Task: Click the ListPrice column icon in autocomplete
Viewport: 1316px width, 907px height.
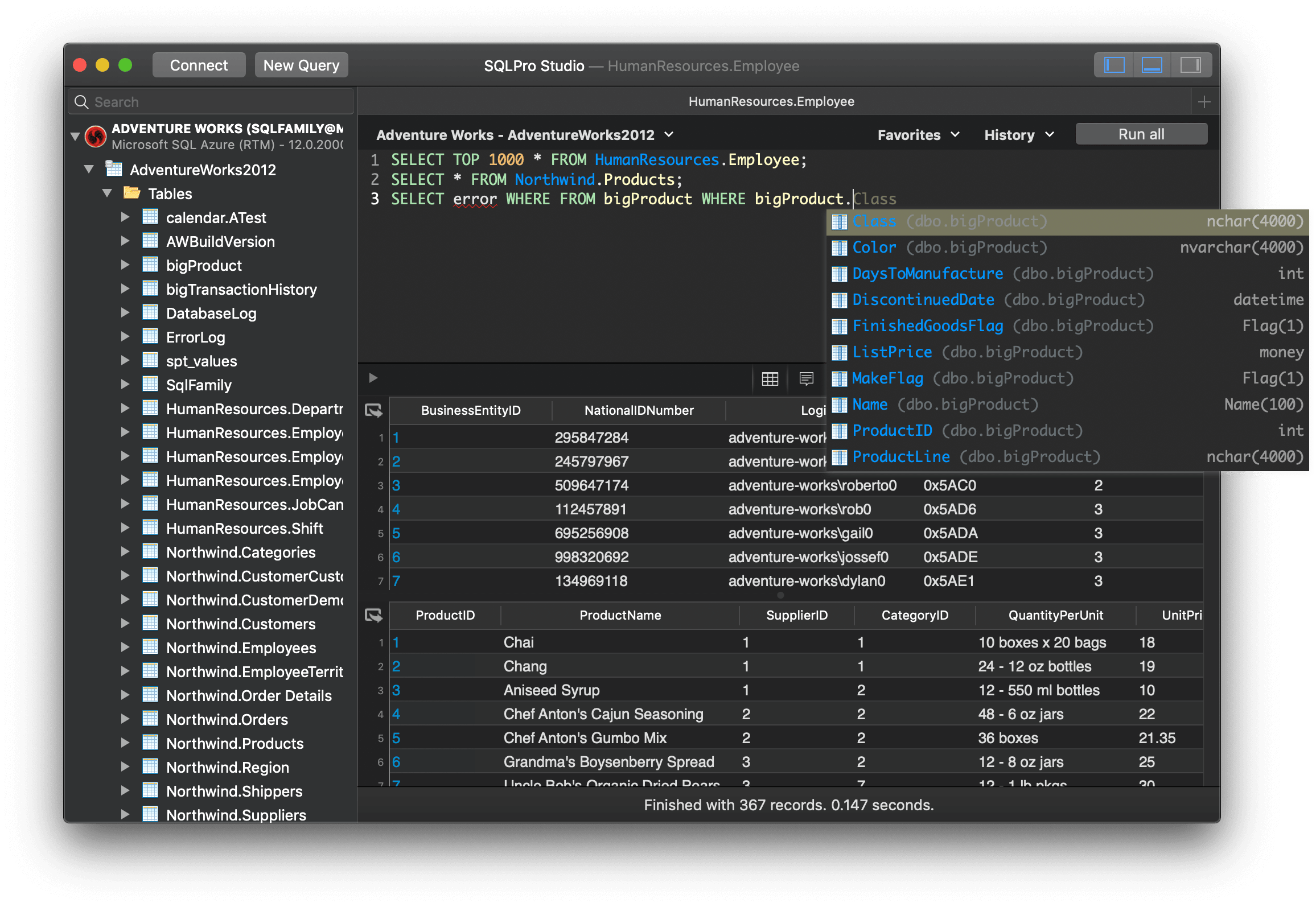Action: pos(839,352)
